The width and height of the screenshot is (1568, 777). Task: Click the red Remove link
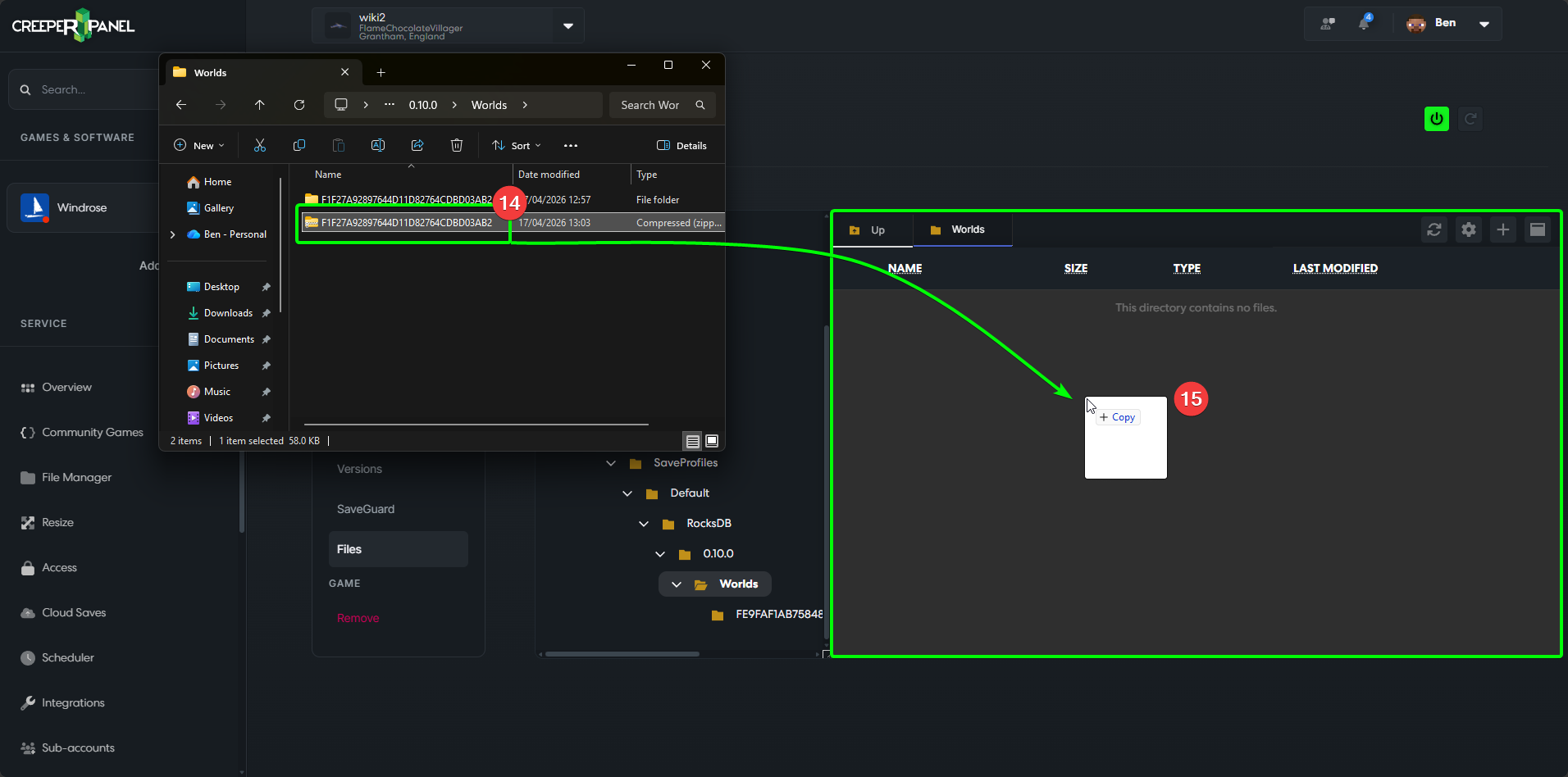[x=358, y=618]
